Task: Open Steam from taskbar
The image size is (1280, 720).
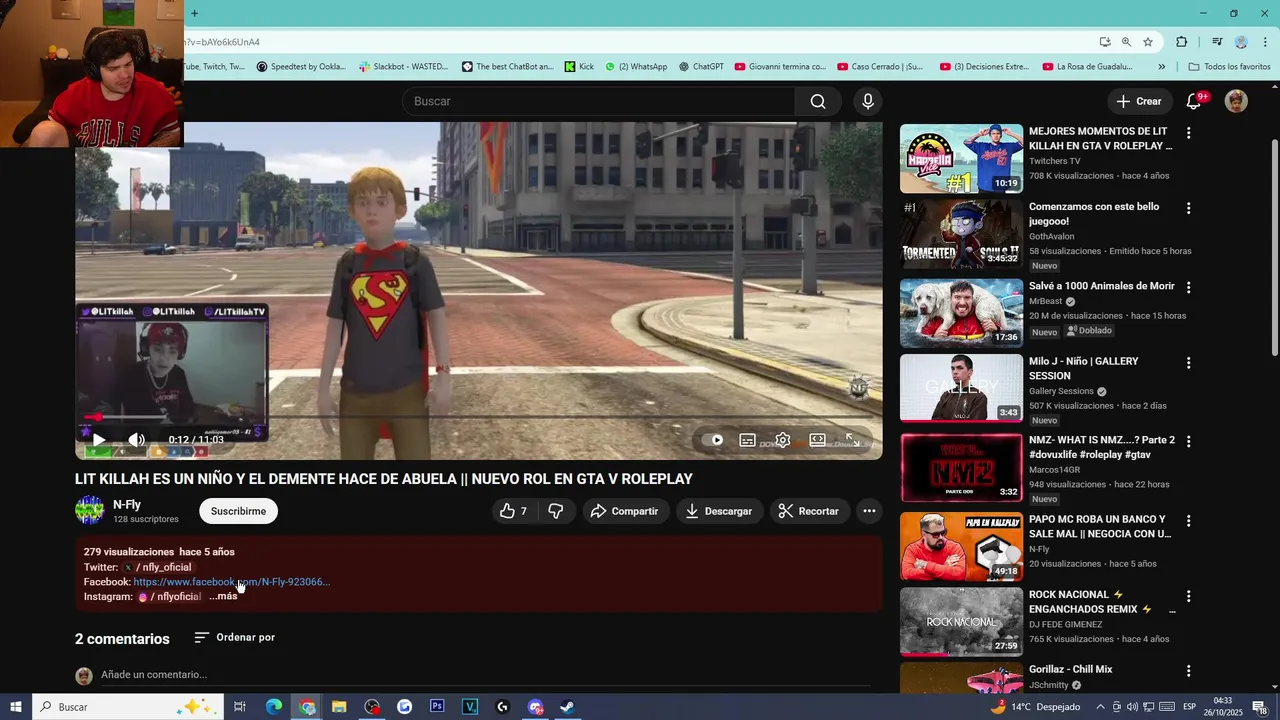Action: tap(566, 707)
